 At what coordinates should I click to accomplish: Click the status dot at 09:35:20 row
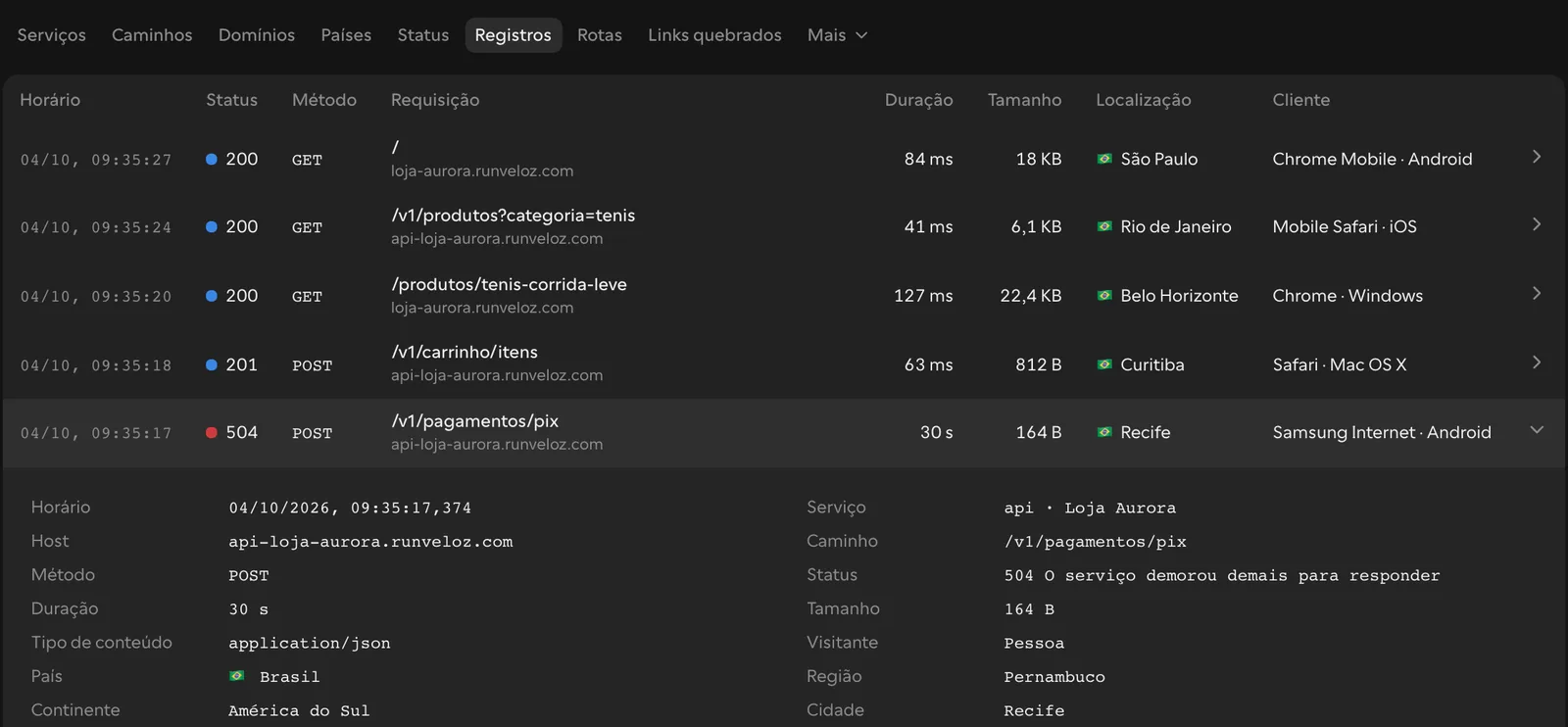(x=212, y=296)
